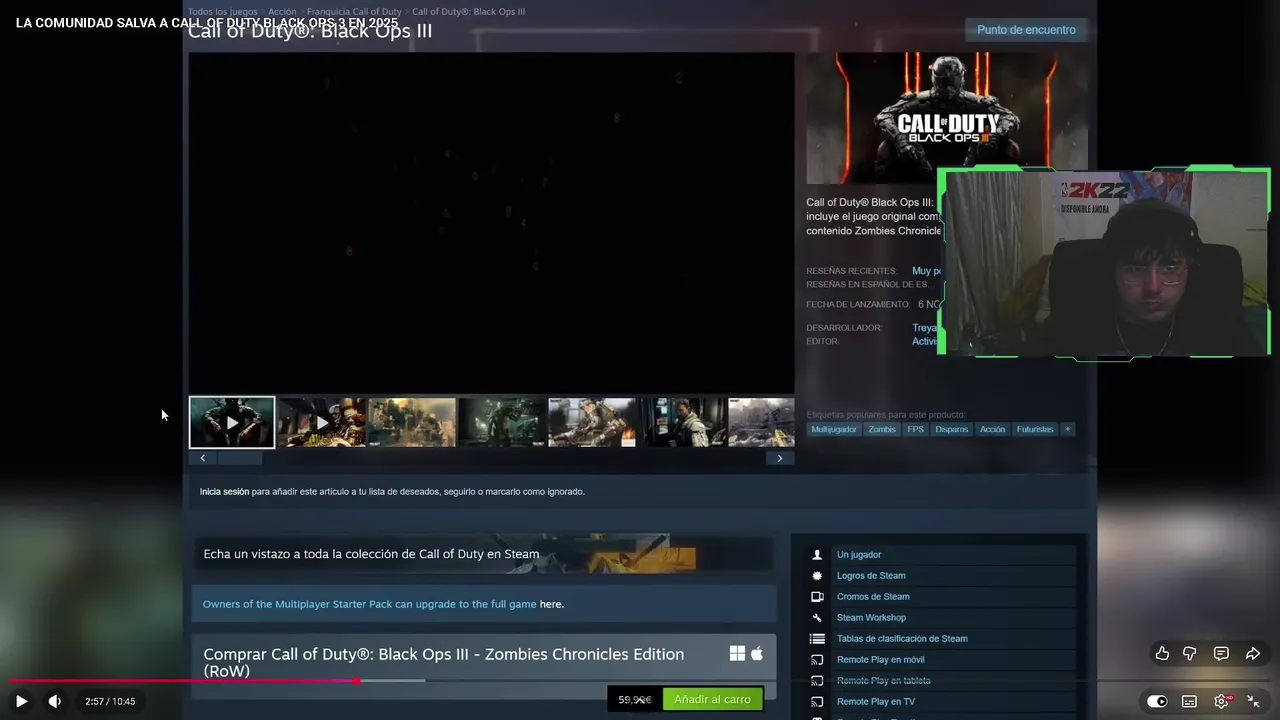Click the Cromos de Steam icon

pyautogui.click(x=817, y=597)
